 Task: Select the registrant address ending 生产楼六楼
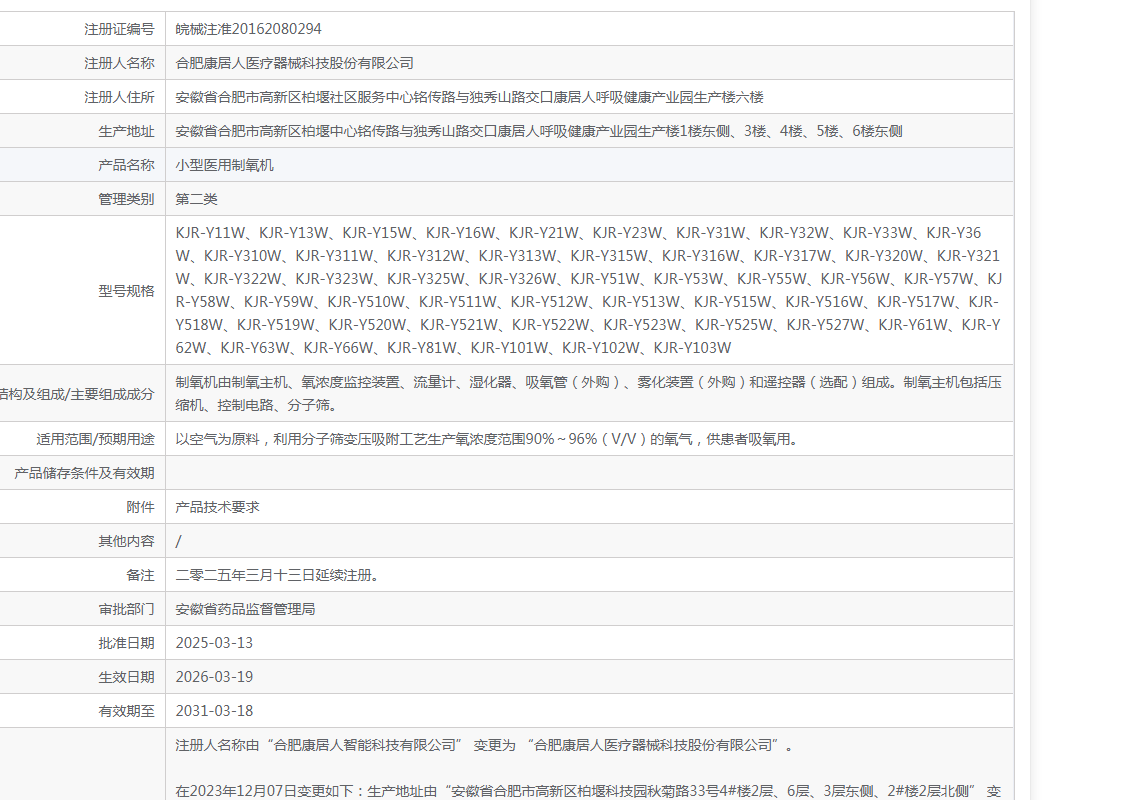point(469,97)
